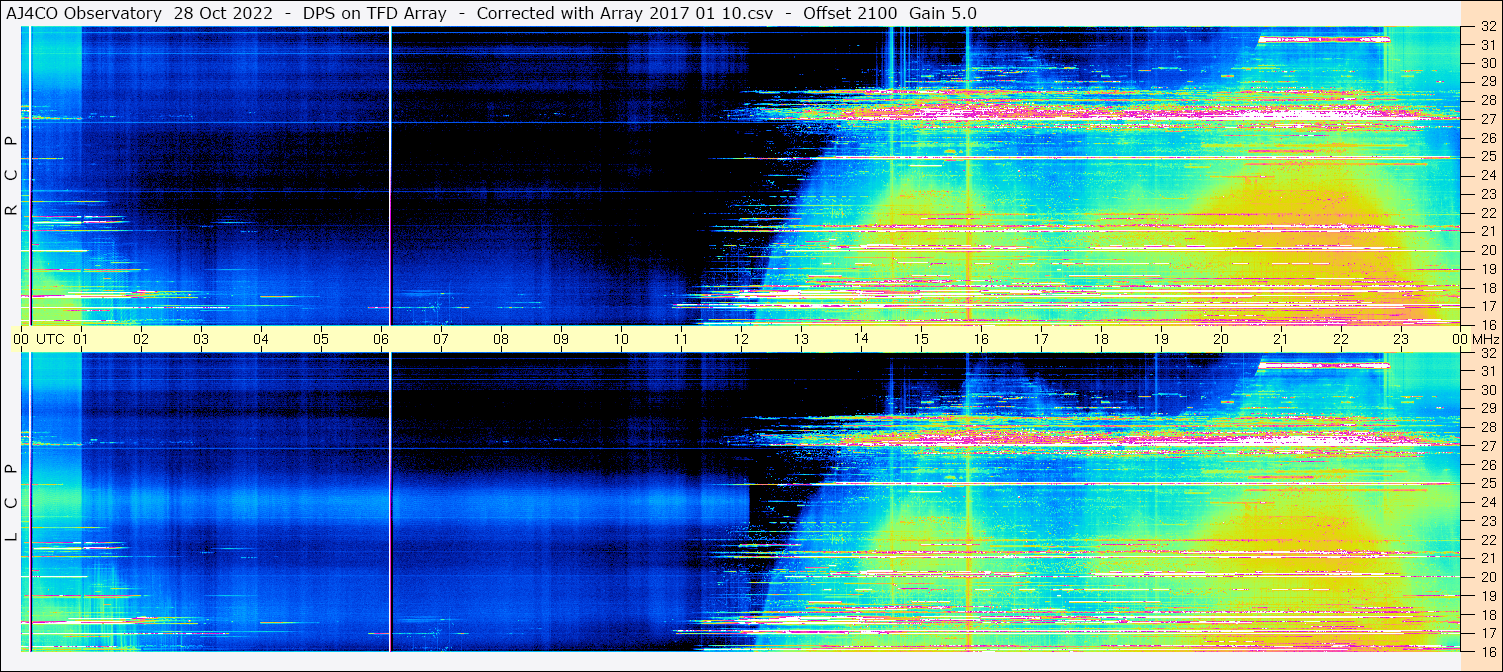Viewport: 1503px width, 672px height.
Task: Select the 27 MHz label on lower LCP scale
Action: pyautogui.click(x=1486, y=446)
